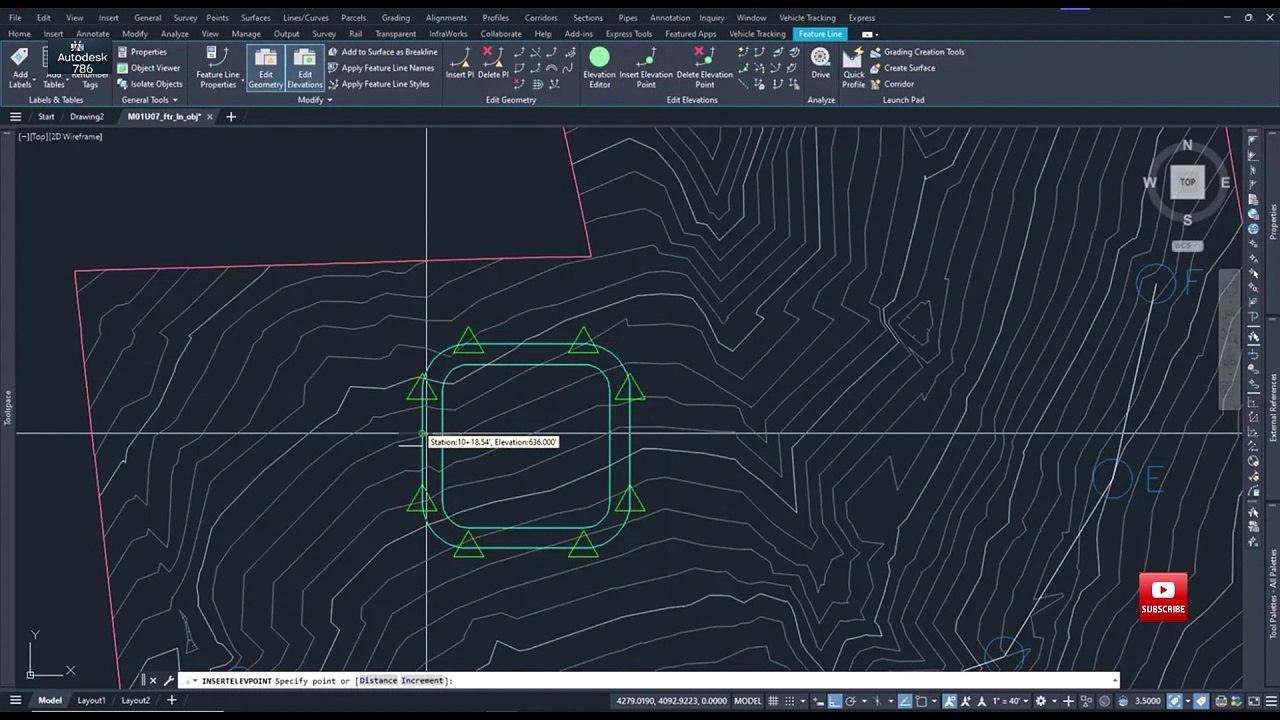
Task: Click Add to Surface as Breakline
Action: [x=382, y=52]
